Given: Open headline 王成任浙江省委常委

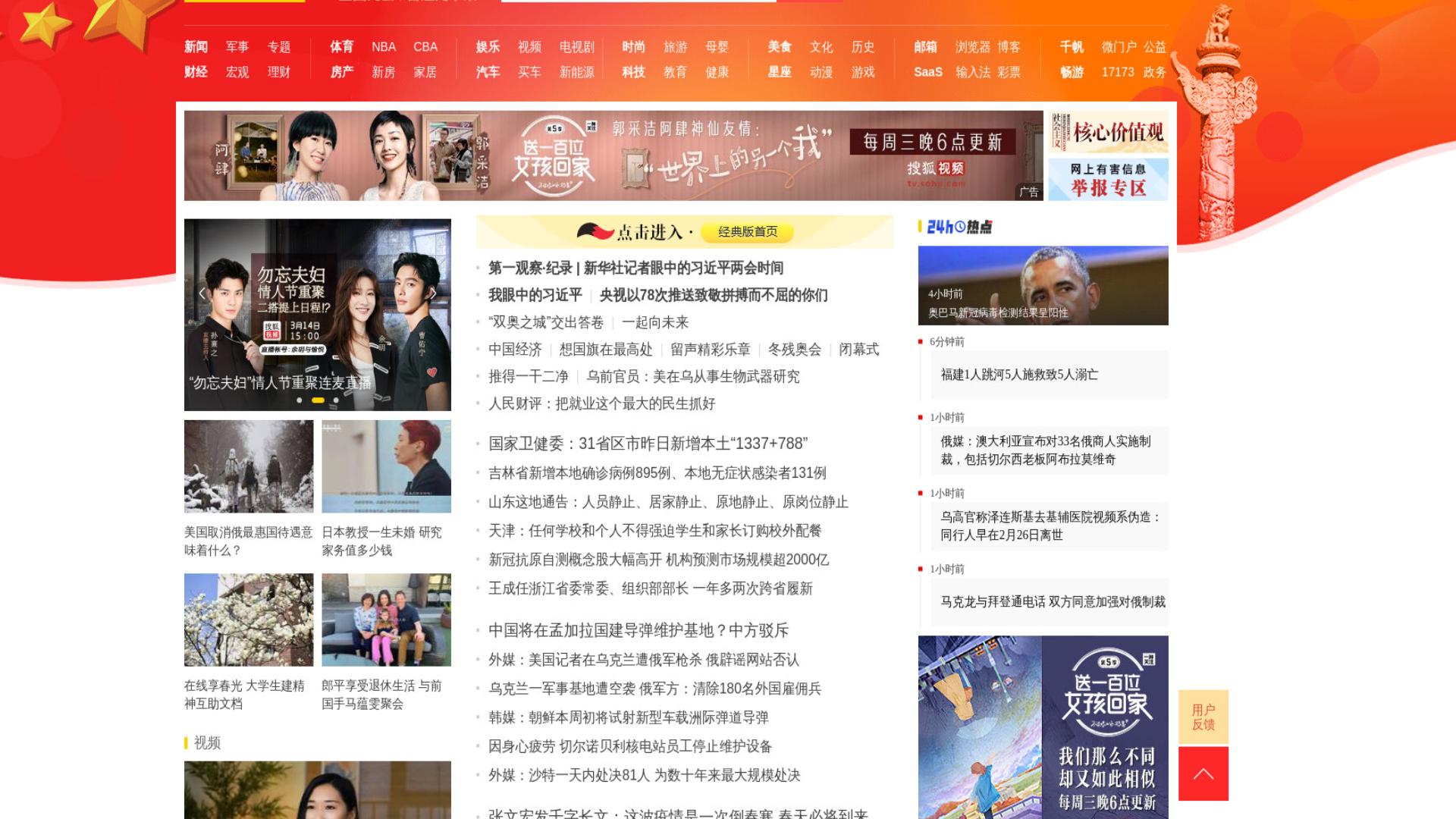Looking at the screenshot, I should pyautogui.click(x=650, y=588).
